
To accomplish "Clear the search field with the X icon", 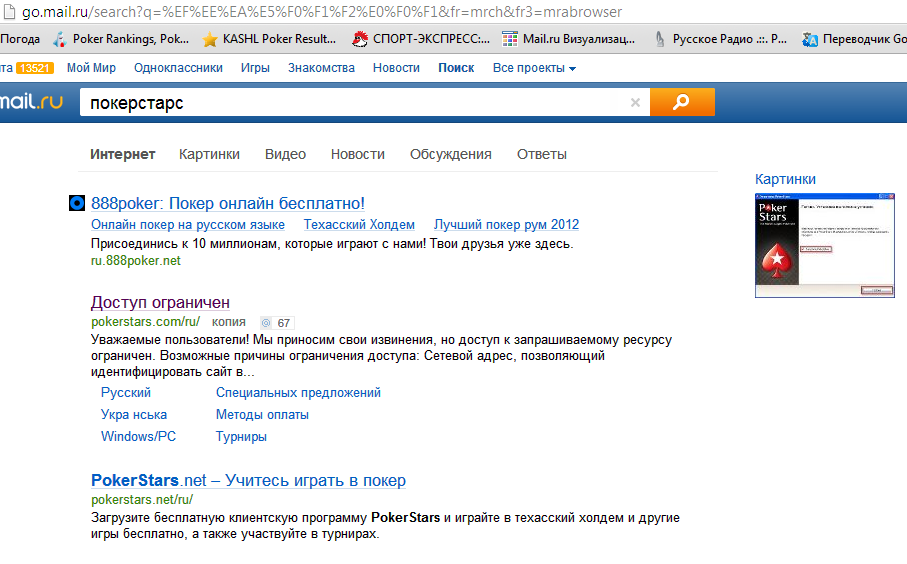I will click(x=635, y=102).
